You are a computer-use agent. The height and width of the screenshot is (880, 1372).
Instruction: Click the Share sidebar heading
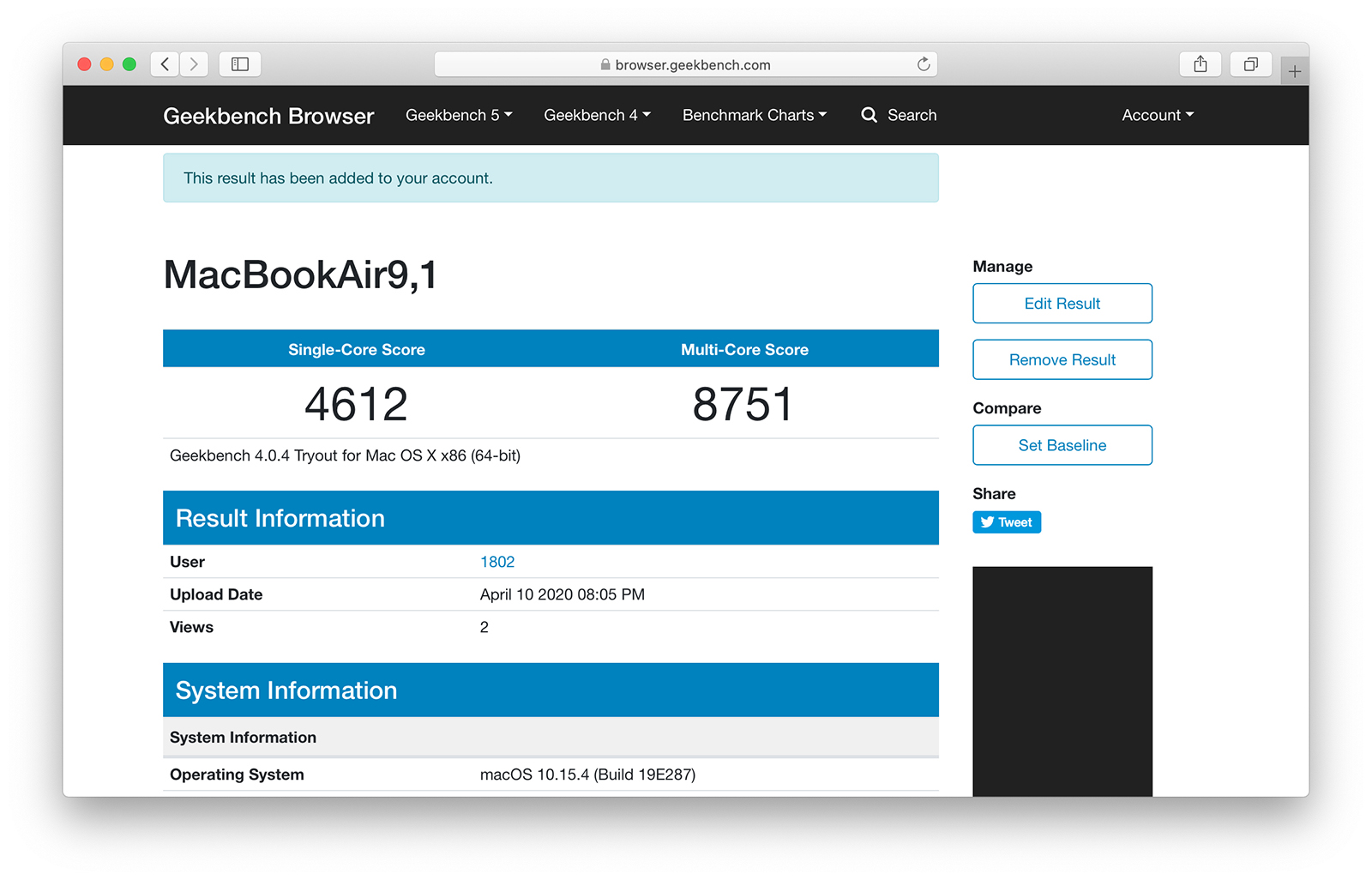pos(994,494)
